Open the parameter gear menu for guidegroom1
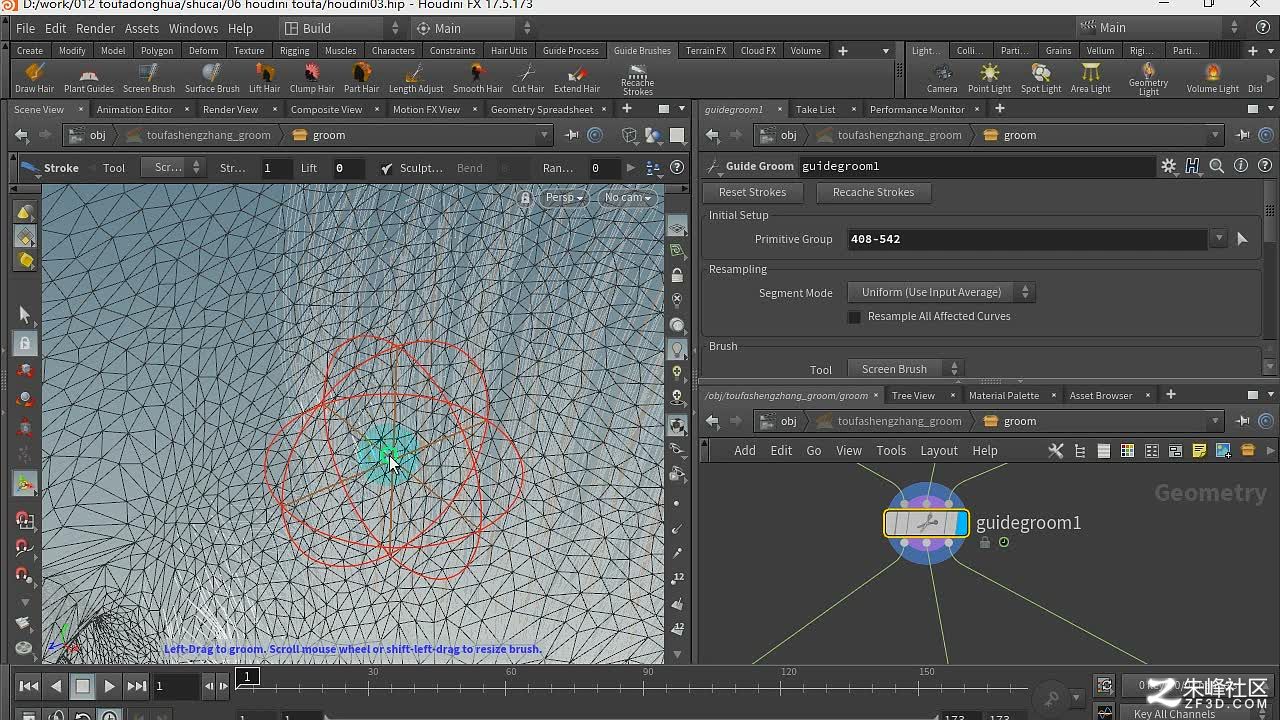The image size is (1280, 720). (1168, 166)
